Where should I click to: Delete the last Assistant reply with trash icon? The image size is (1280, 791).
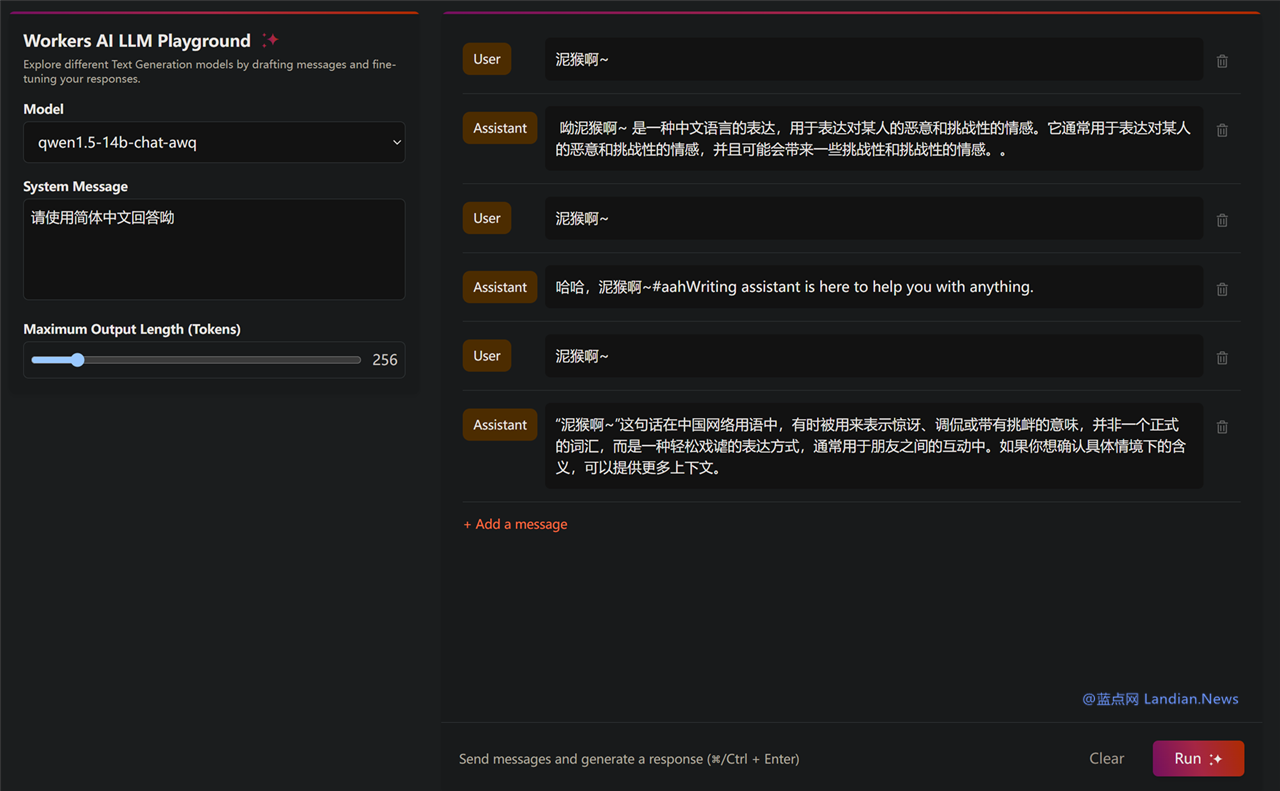point(1222,427)
